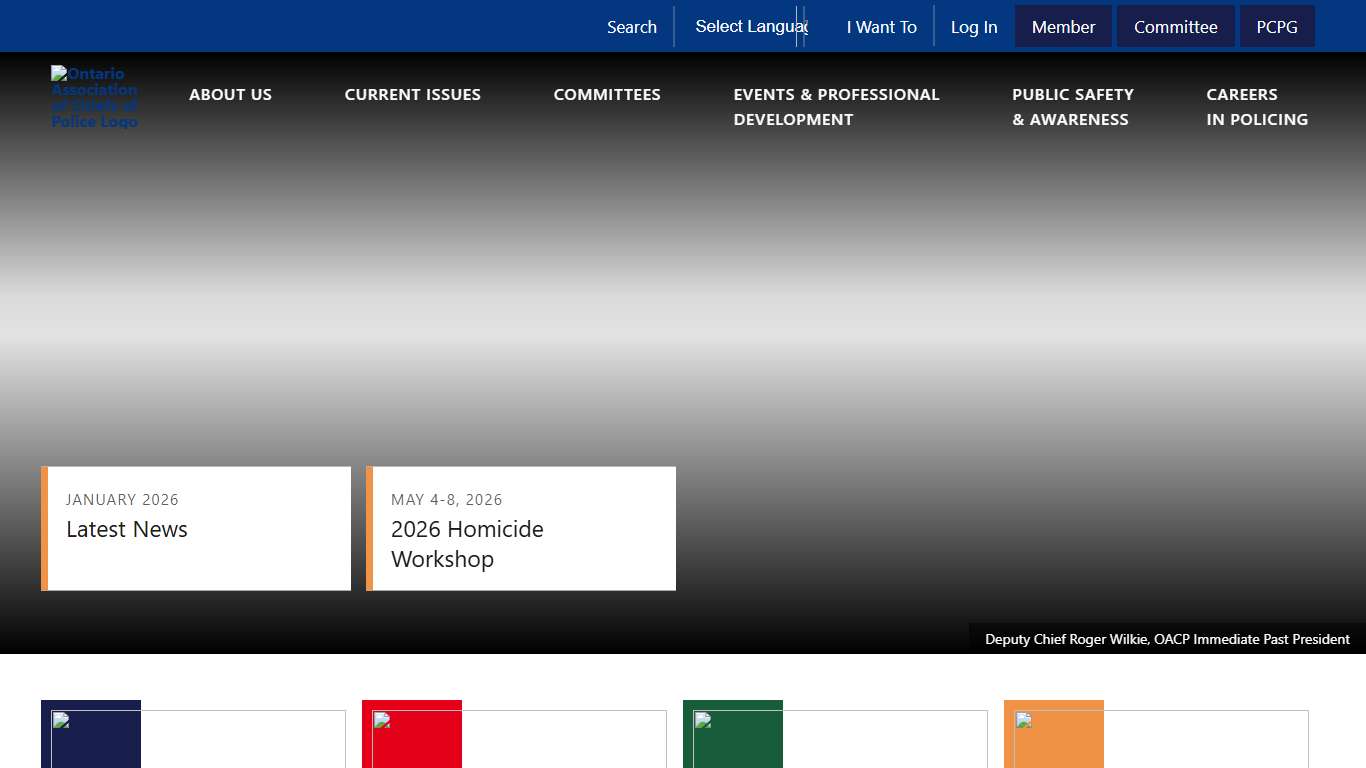This screenshot has width=1366, height=768.
Task: Expand the I Want To menu
Action: pos(881,27)
